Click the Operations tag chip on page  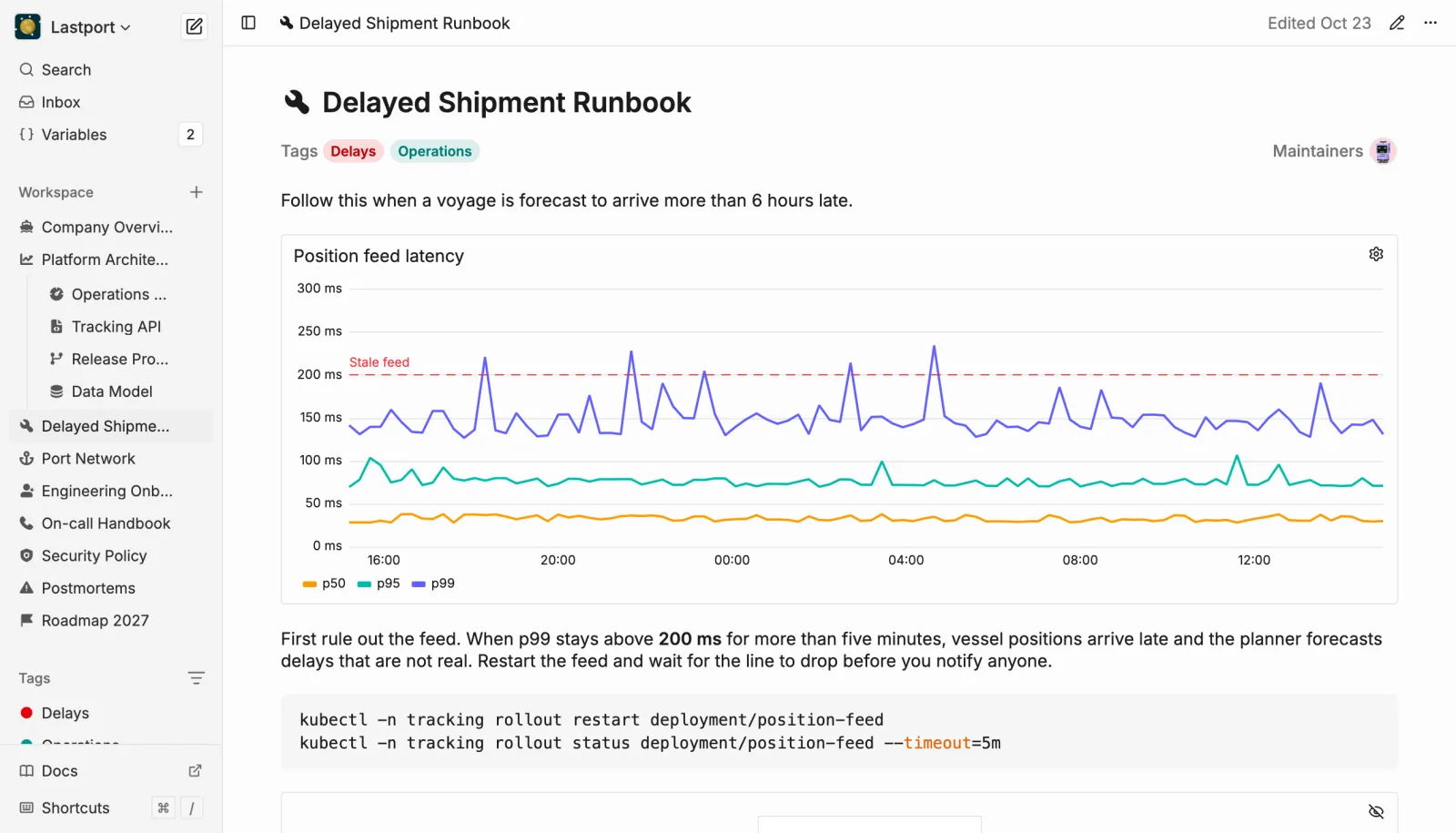click(435, 151)
